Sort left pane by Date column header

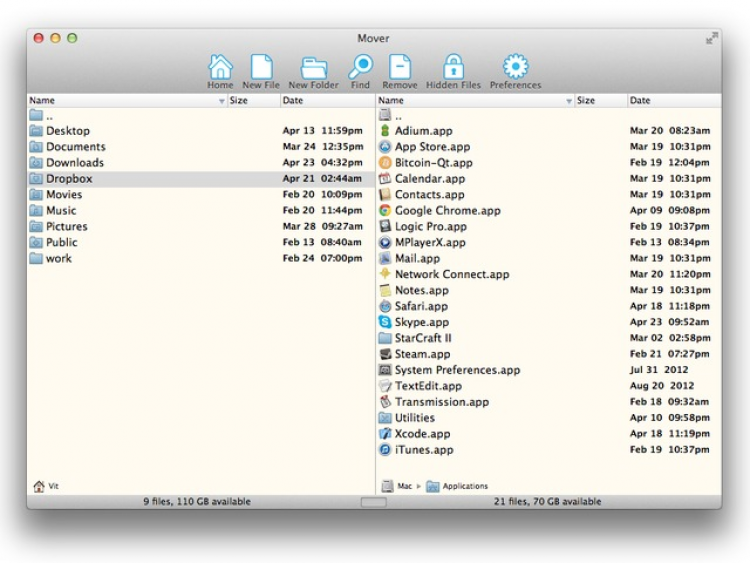(x=293, y=101)
